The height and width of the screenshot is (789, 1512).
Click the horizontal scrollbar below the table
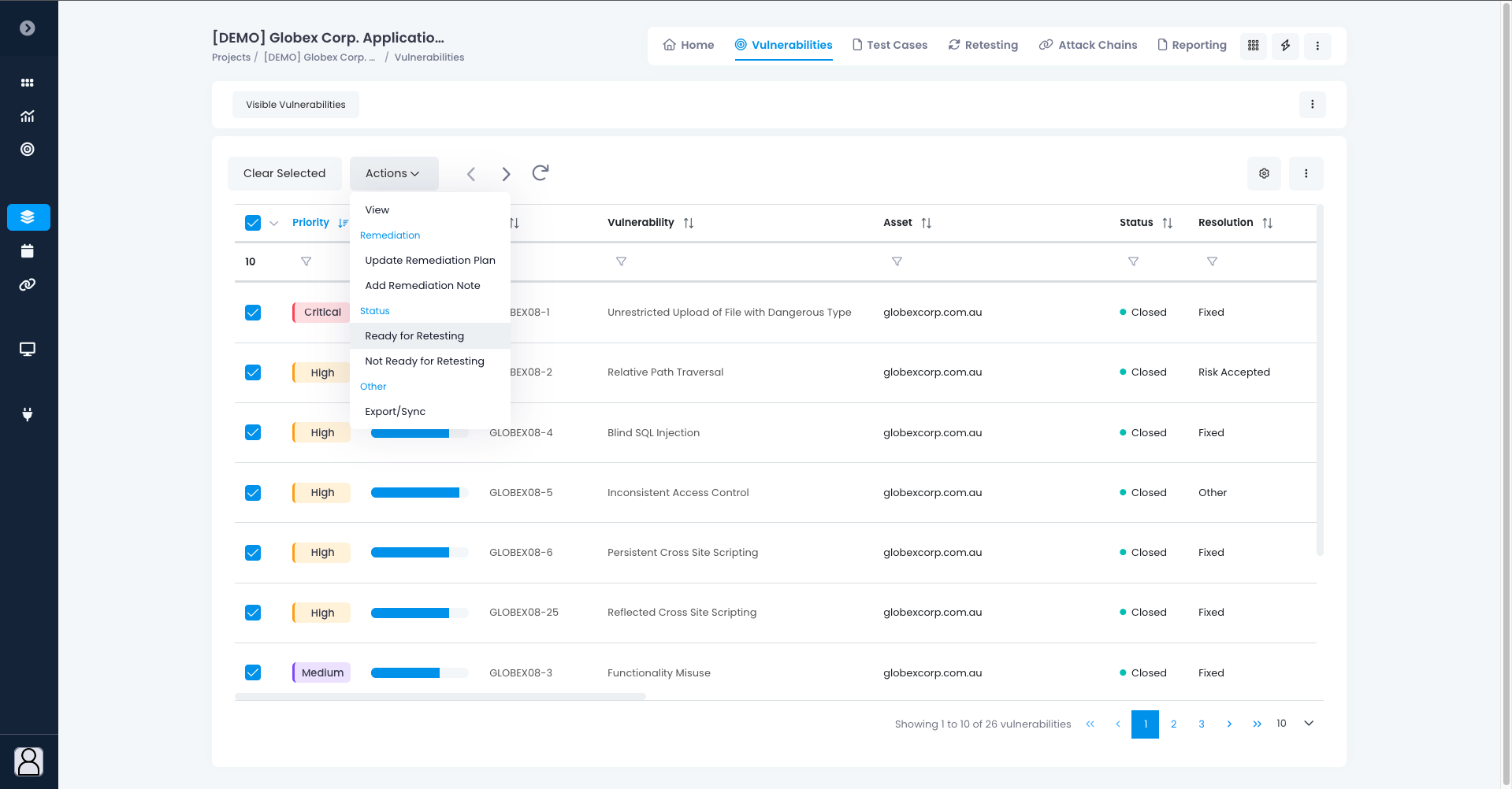(x=440, y=697)
